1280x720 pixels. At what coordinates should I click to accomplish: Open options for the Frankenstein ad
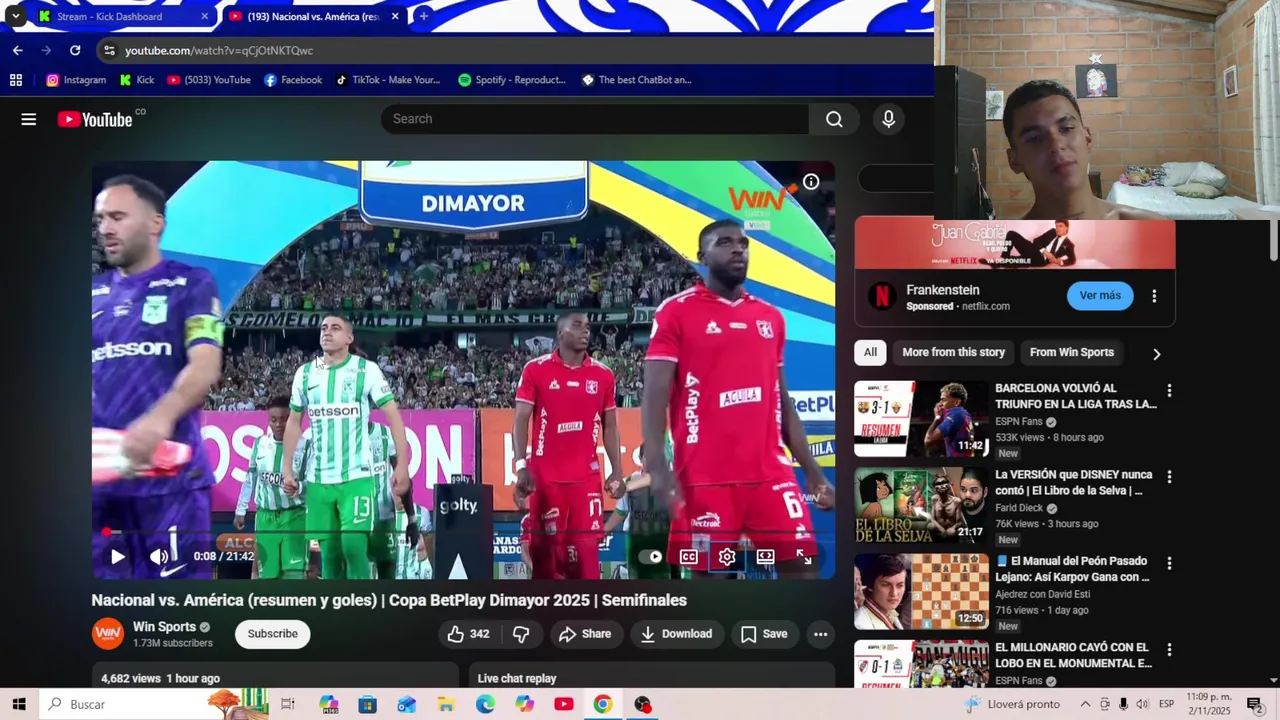1154,296
